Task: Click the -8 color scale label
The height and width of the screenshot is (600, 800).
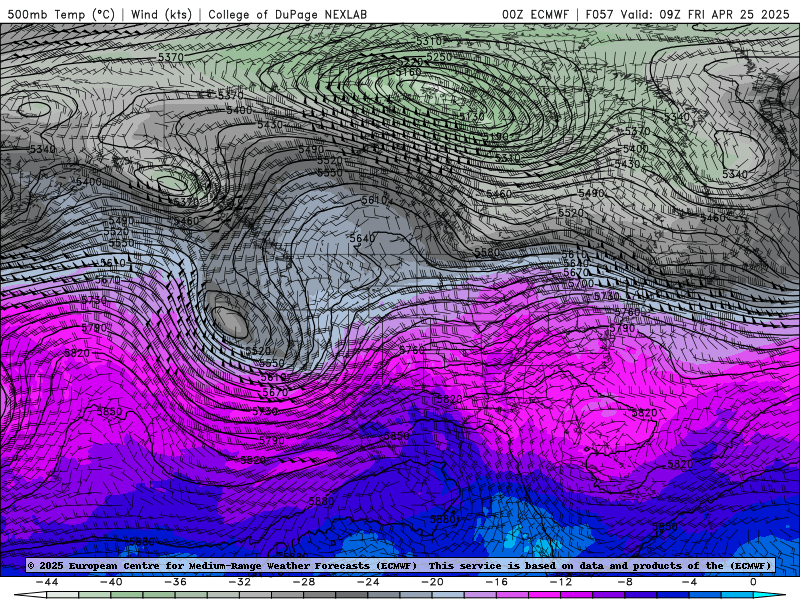Action: tap(626, 582)
